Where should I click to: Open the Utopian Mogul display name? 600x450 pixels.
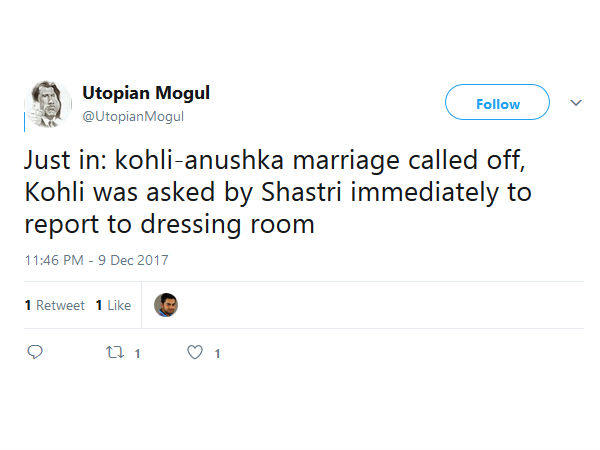[x=145, y=94]
